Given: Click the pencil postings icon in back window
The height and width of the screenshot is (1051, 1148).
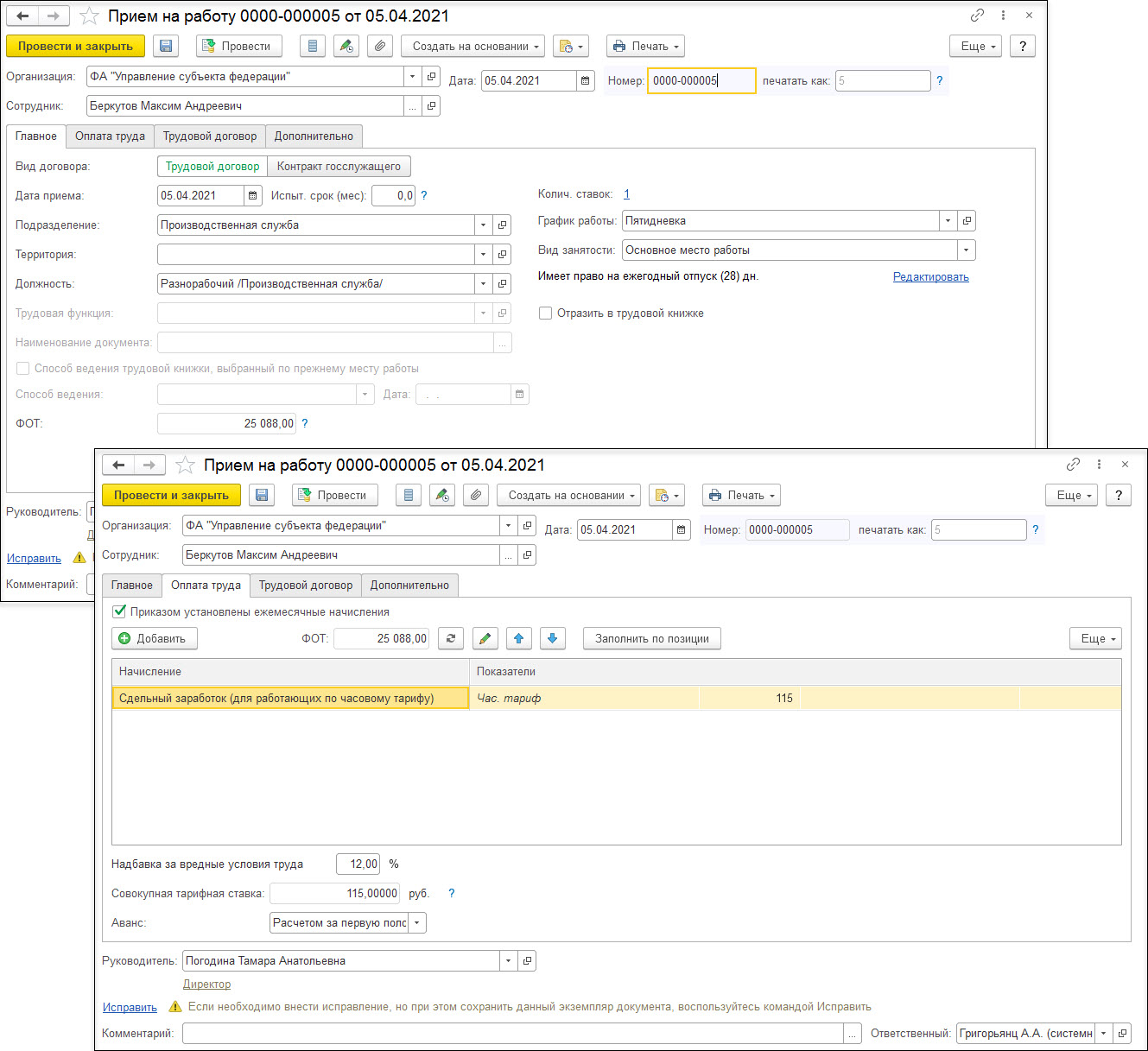Looking at the screenshot, I should (x=346, y=46).
